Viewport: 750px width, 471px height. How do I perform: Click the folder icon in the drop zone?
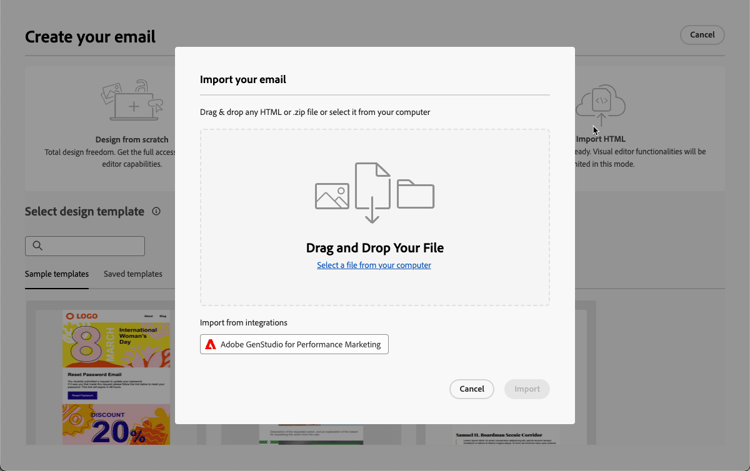pos(416,194)
